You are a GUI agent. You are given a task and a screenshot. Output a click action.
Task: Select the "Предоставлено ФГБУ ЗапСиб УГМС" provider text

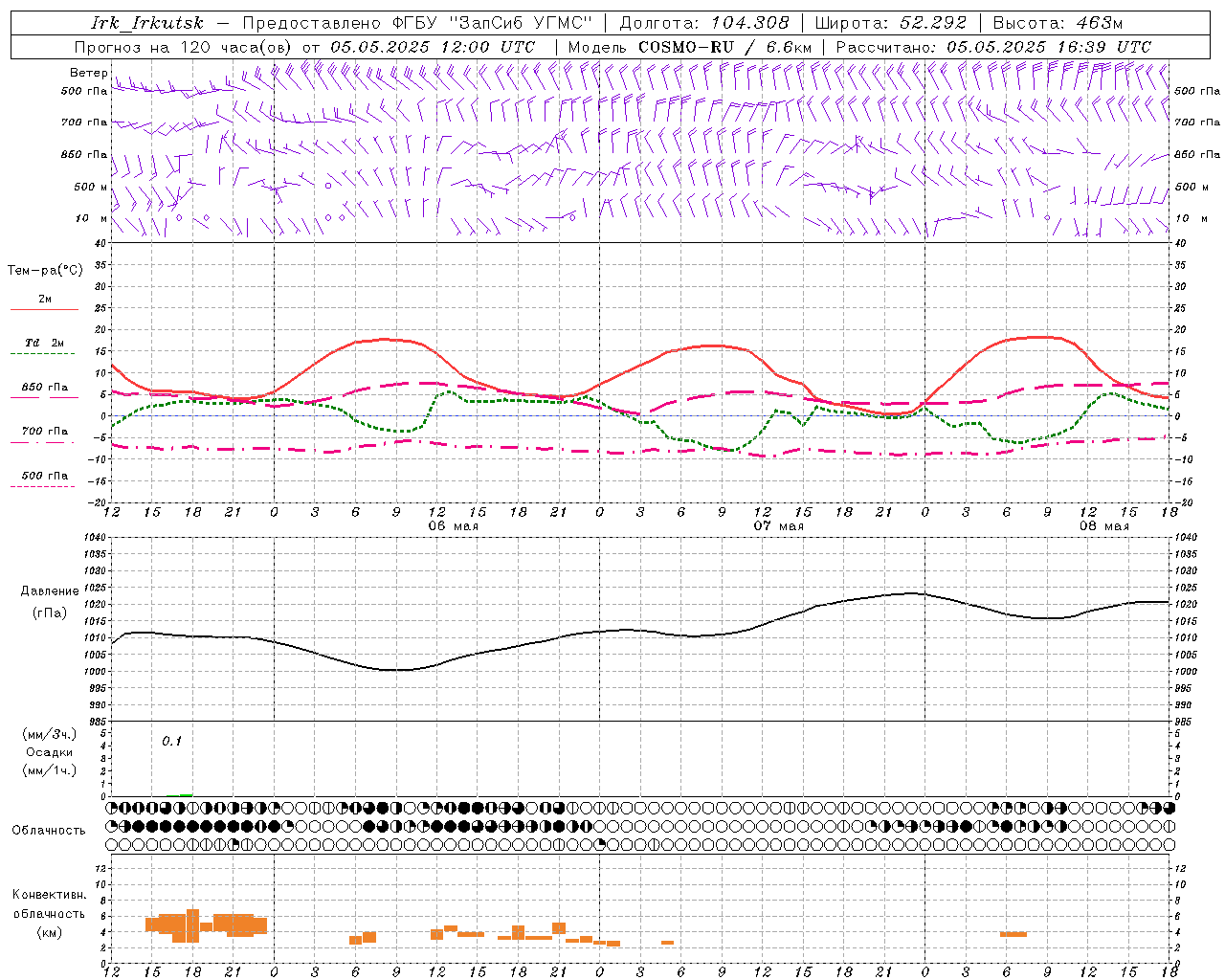(417, 23)
